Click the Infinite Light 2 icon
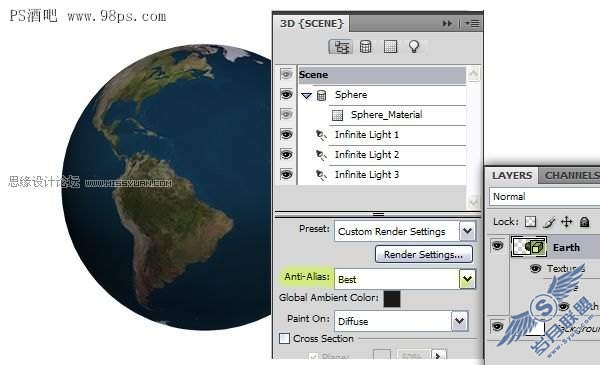Image resolution: width=600 pixels, height=365 pixels. tap(321, 155)
